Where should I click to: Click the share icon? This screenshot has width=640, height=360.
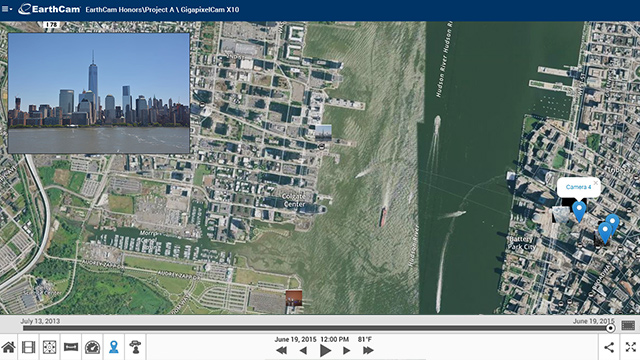point(609,347)
